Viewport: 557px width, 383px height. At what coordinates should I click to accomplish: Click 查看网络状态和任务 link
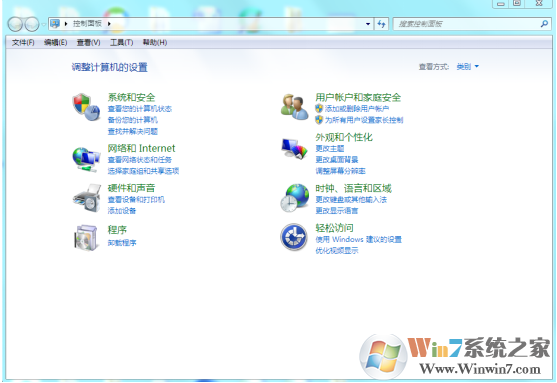pos(140,160)
